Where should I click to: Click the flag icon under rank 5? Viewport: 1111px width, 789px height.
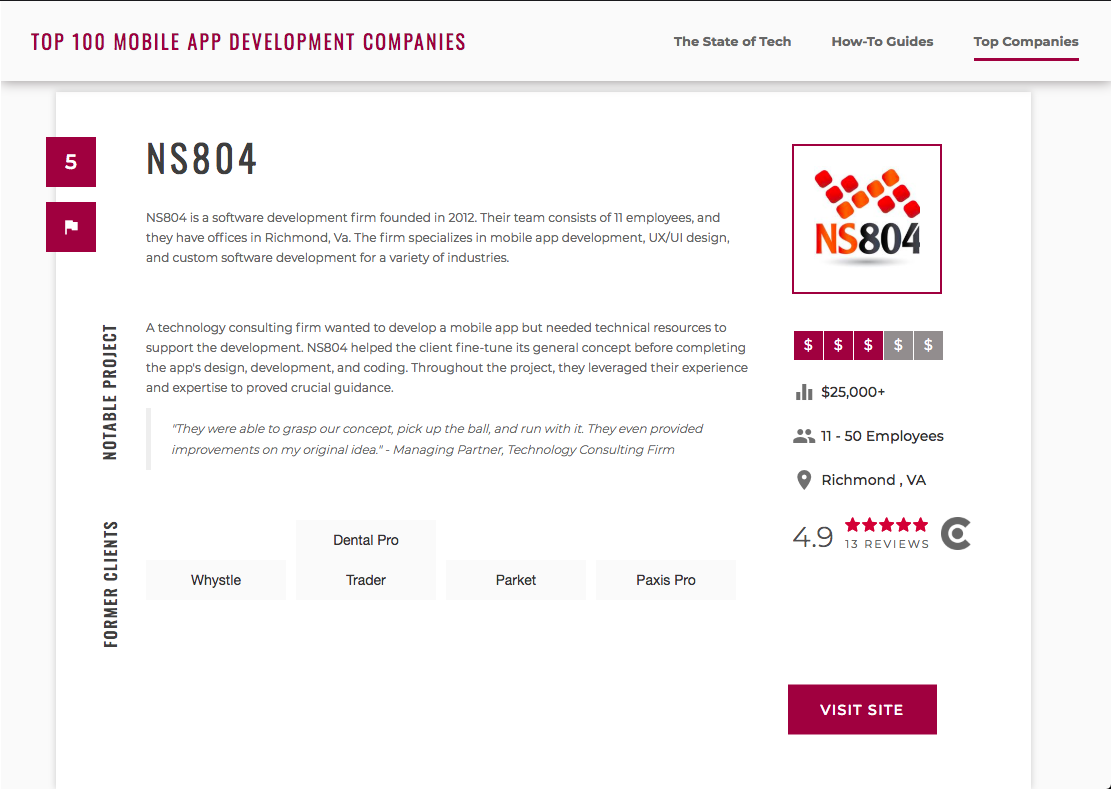coord(71,227)
